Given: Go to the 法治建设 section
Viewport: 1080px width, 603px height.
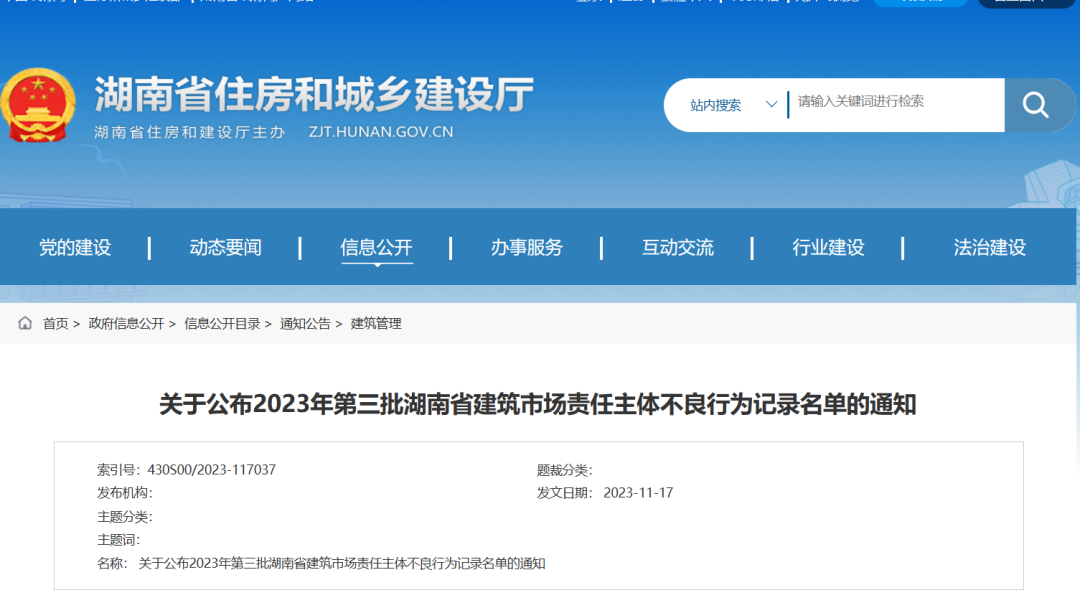Looking at the screenshot, I should (987, 247).
